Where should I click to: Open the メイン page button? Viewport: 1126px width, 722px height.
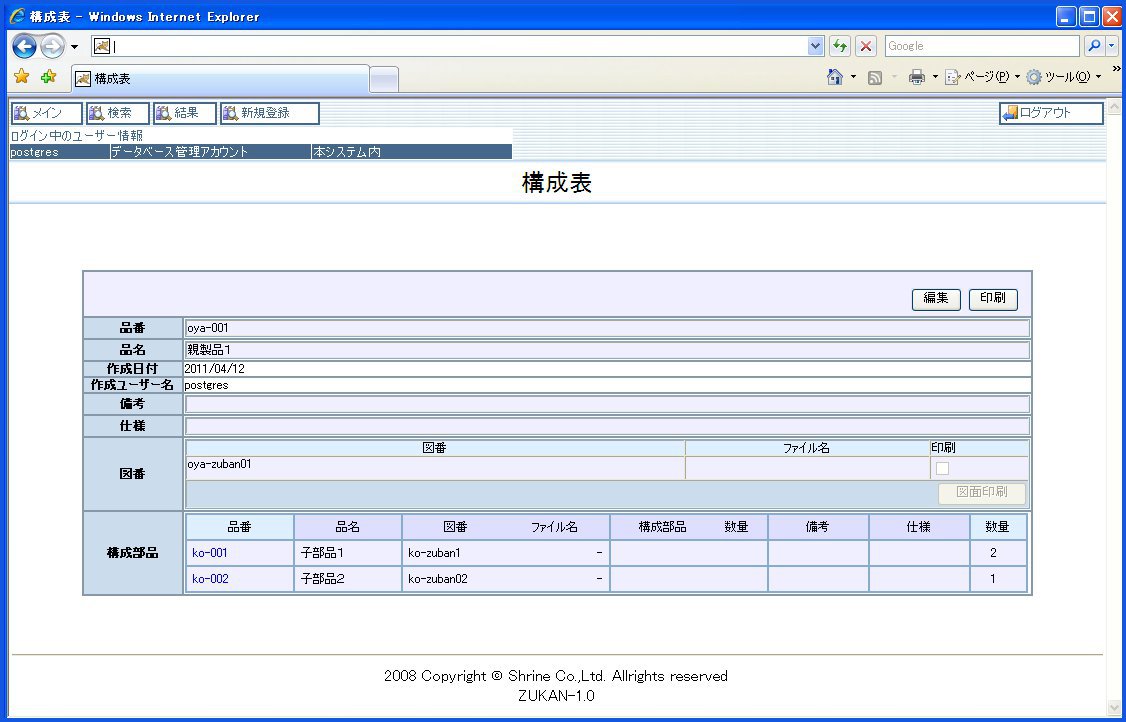(x=47, y=113)
